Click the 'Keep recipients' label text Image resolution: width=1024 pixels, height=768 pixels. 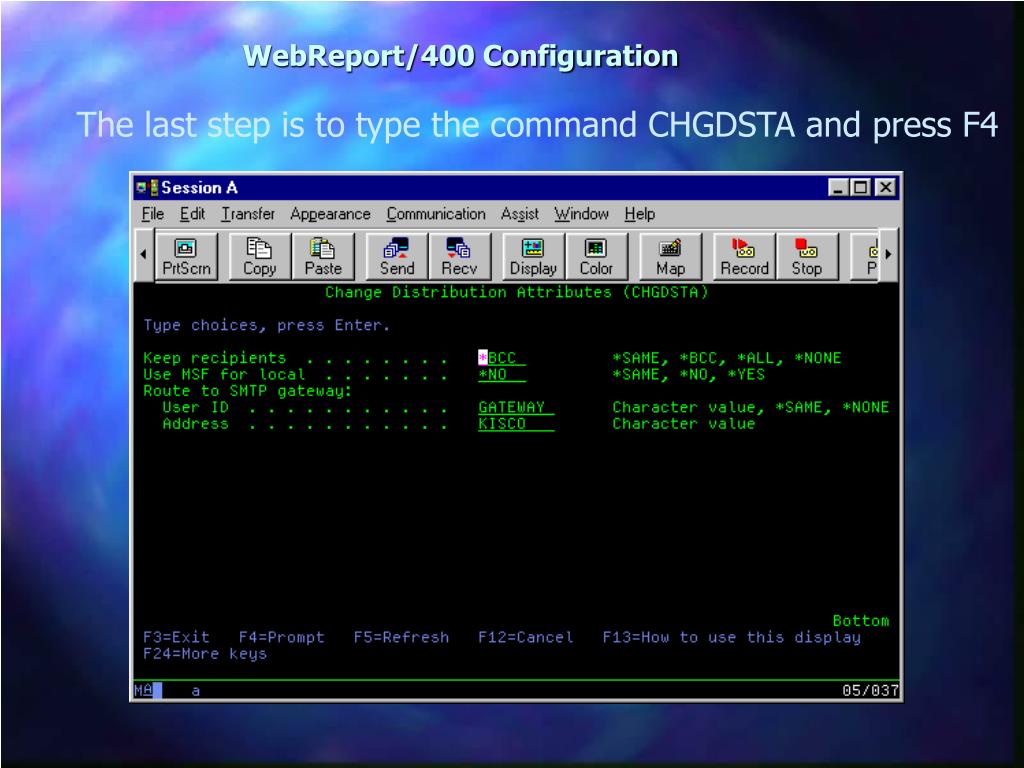(214, 359)
